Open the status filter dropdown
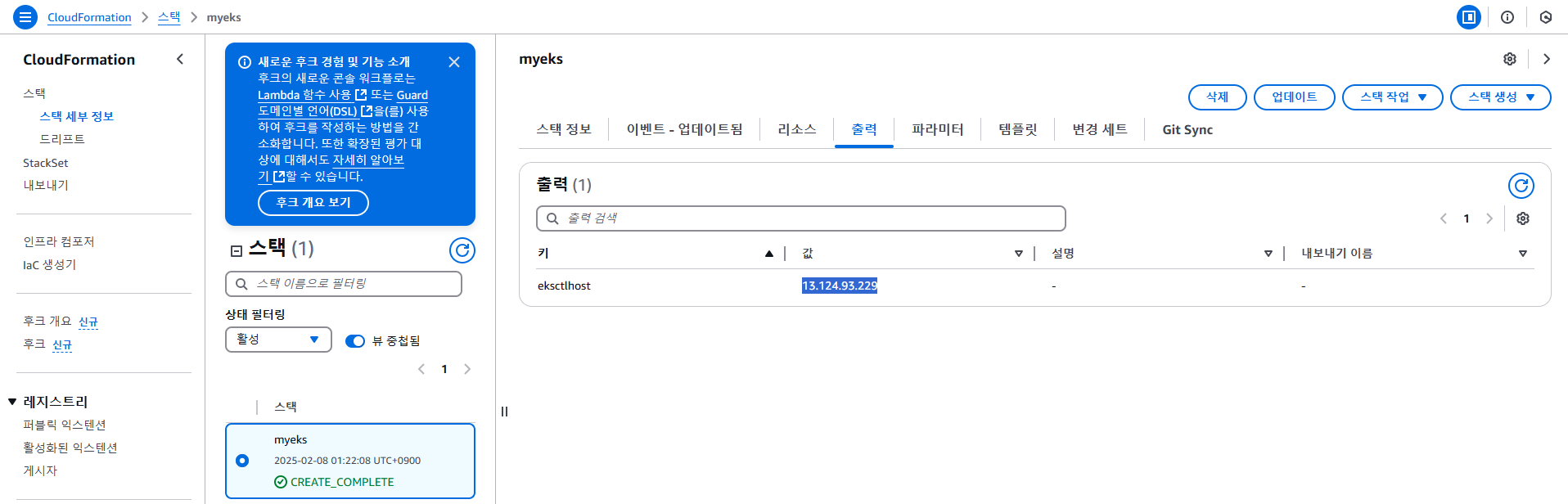 [x=278, y=340]
